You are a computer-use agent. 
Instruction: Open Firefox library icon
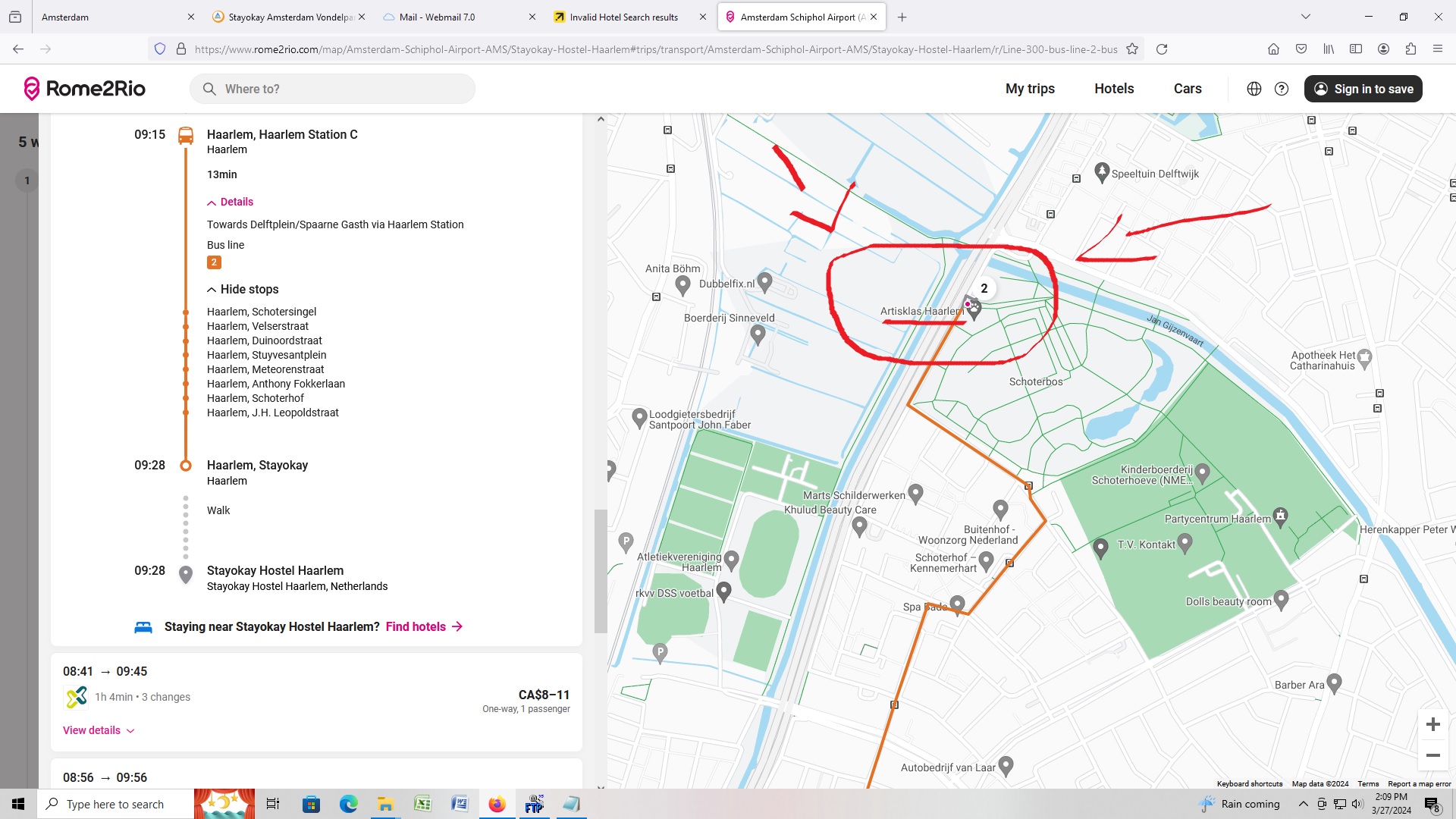(1329, 49)
